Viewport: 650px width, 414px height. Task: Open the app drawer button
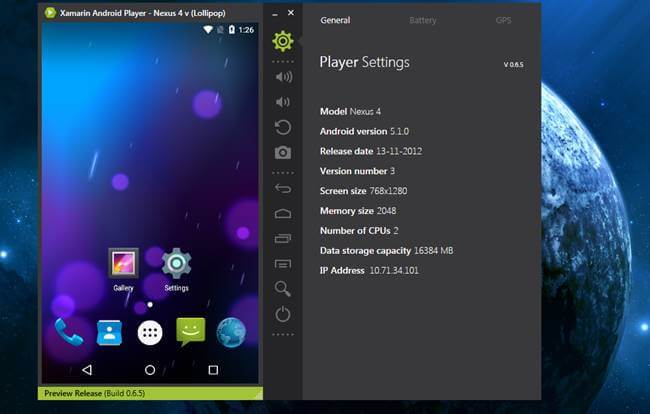pyautogui.click(x=150, y=333)
